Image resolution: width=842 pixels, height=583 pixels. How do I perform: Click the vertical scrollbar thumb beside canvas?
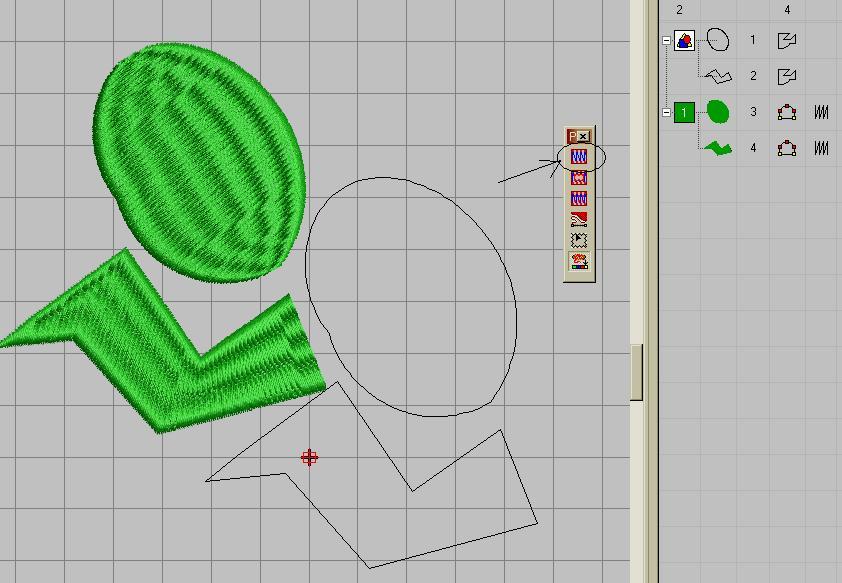click(x=636, y=372)
